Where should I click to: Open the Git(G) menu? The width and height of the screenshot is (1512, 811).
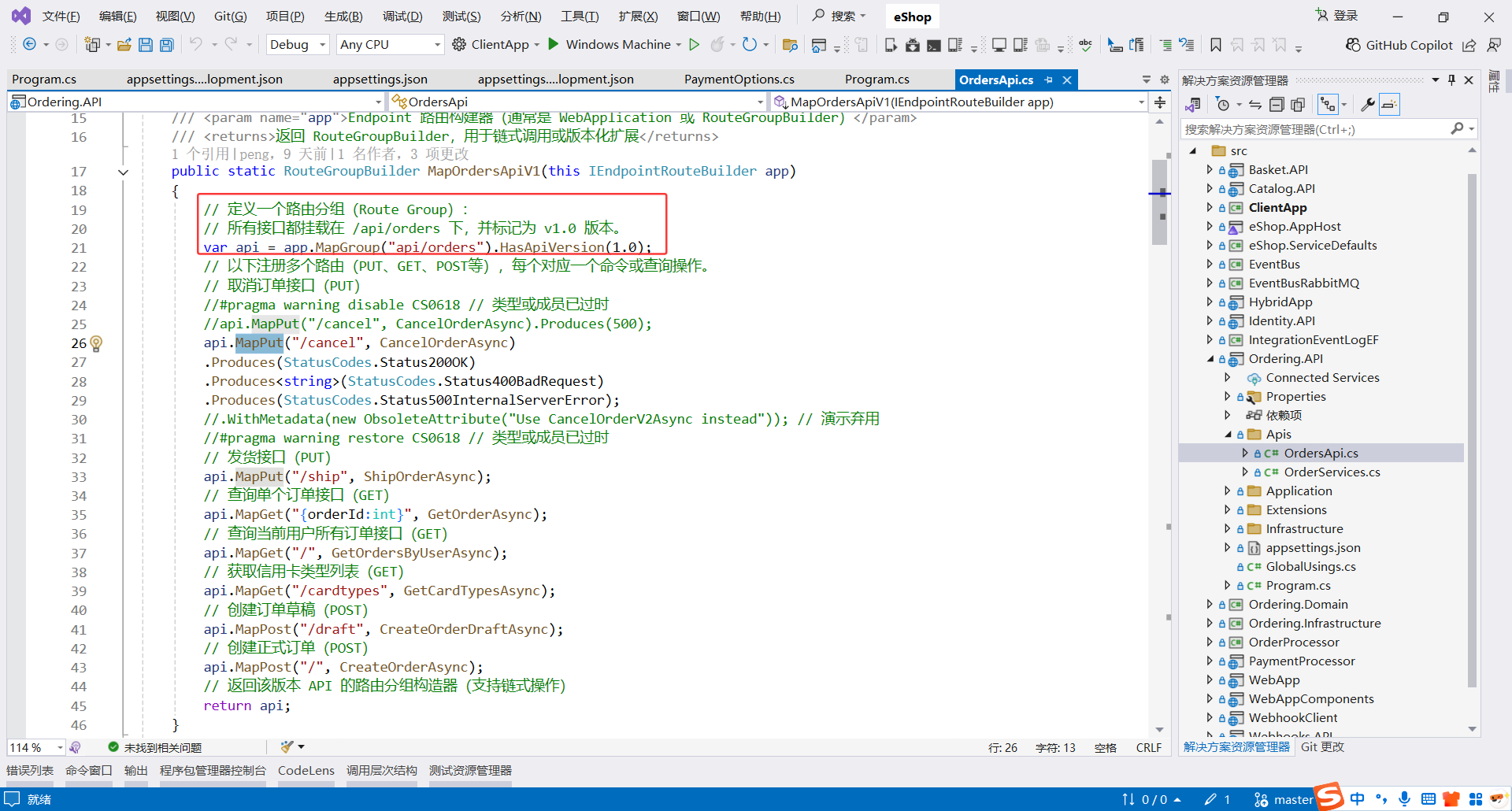230,17
